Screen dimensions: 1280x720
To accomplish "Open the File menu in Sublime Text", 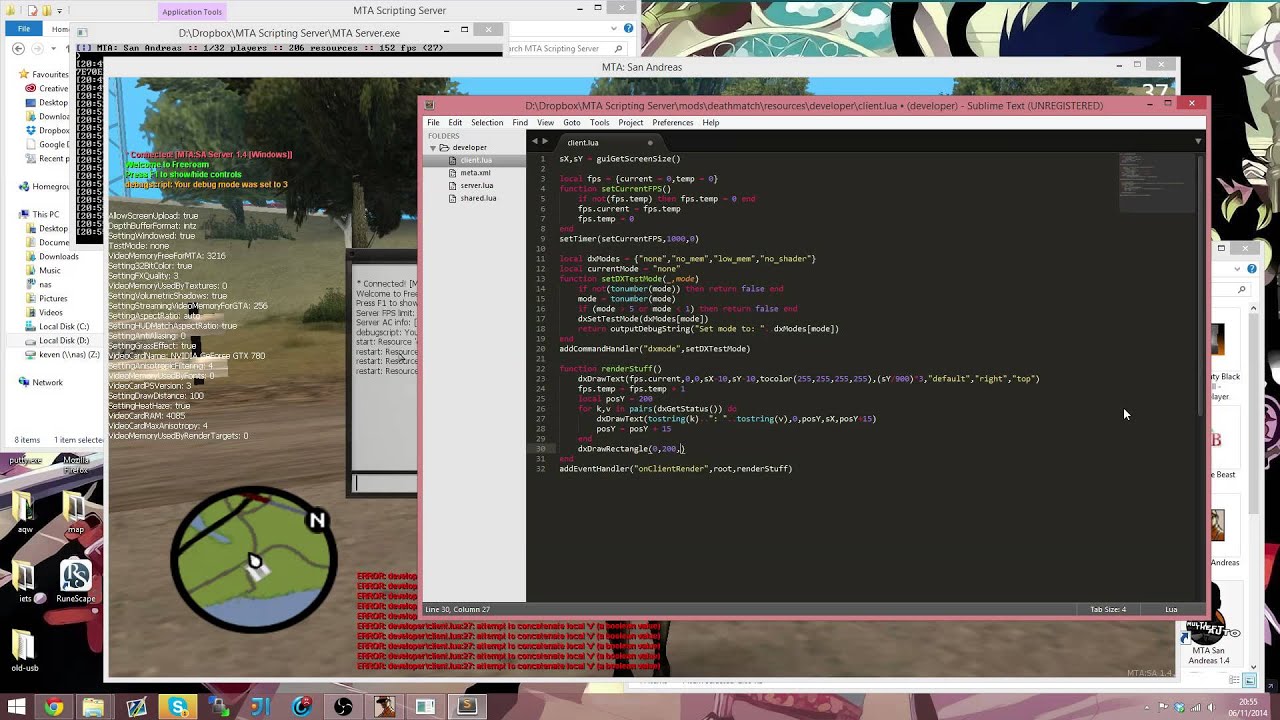I will [x=433, y=123].
